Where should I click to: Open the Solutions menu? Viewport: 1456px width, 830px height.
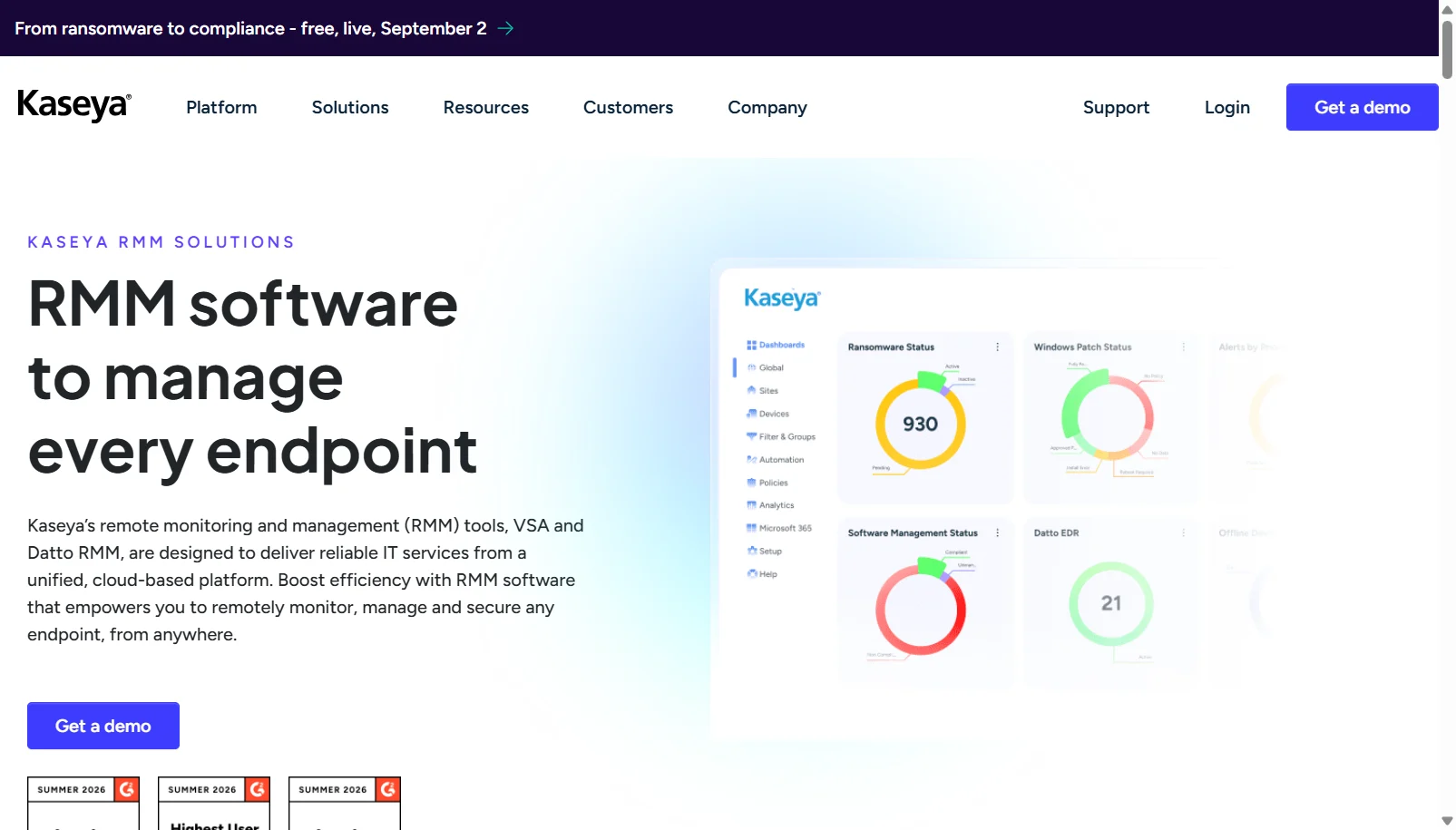350,107
